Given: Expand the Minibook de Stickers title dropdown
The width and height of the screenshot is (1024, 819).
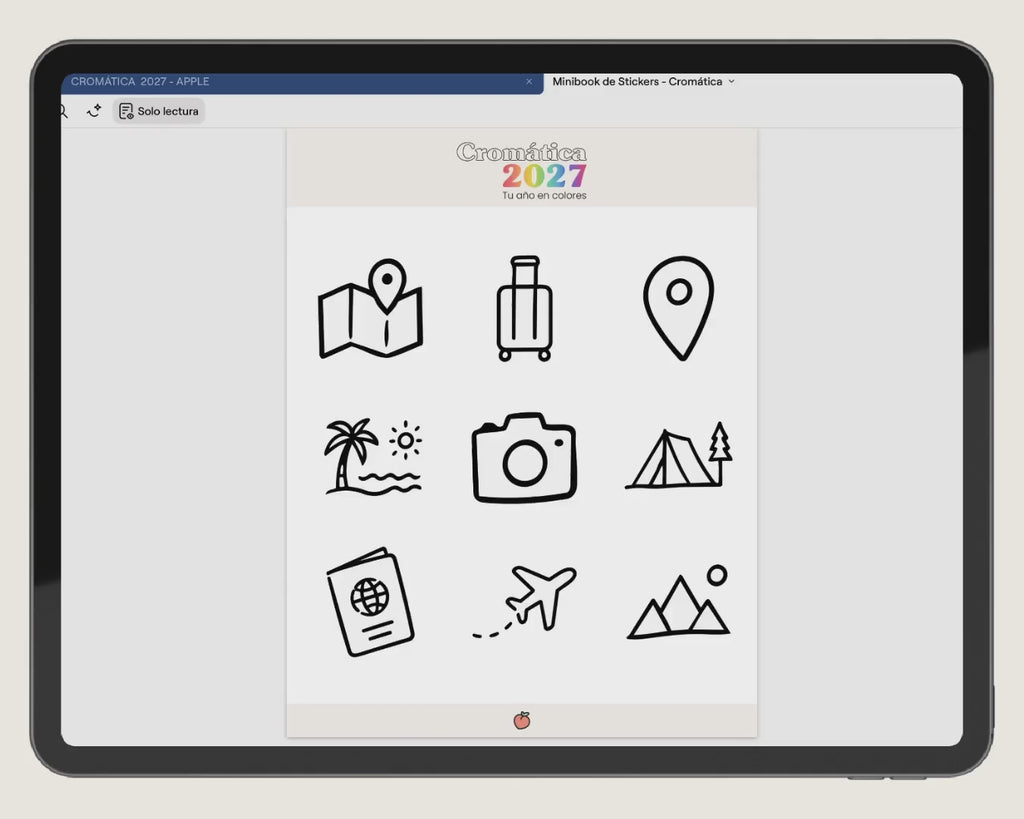Looking at the screenshot, I should (x=731, y=82).
